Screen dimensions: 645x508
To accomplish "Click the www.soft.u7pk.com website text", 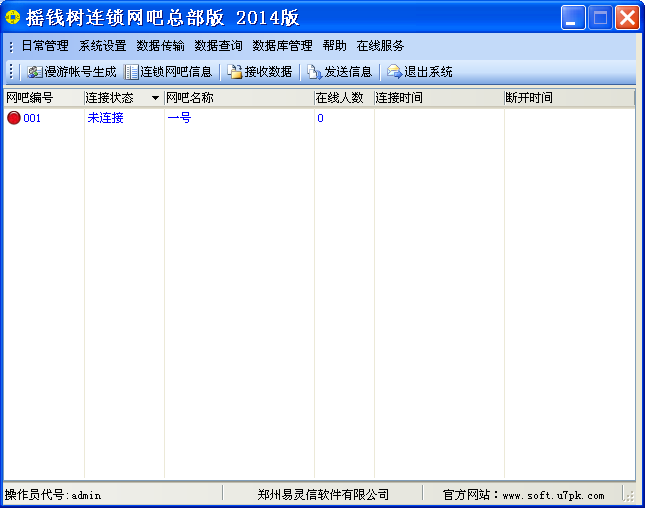I will 554,495.
